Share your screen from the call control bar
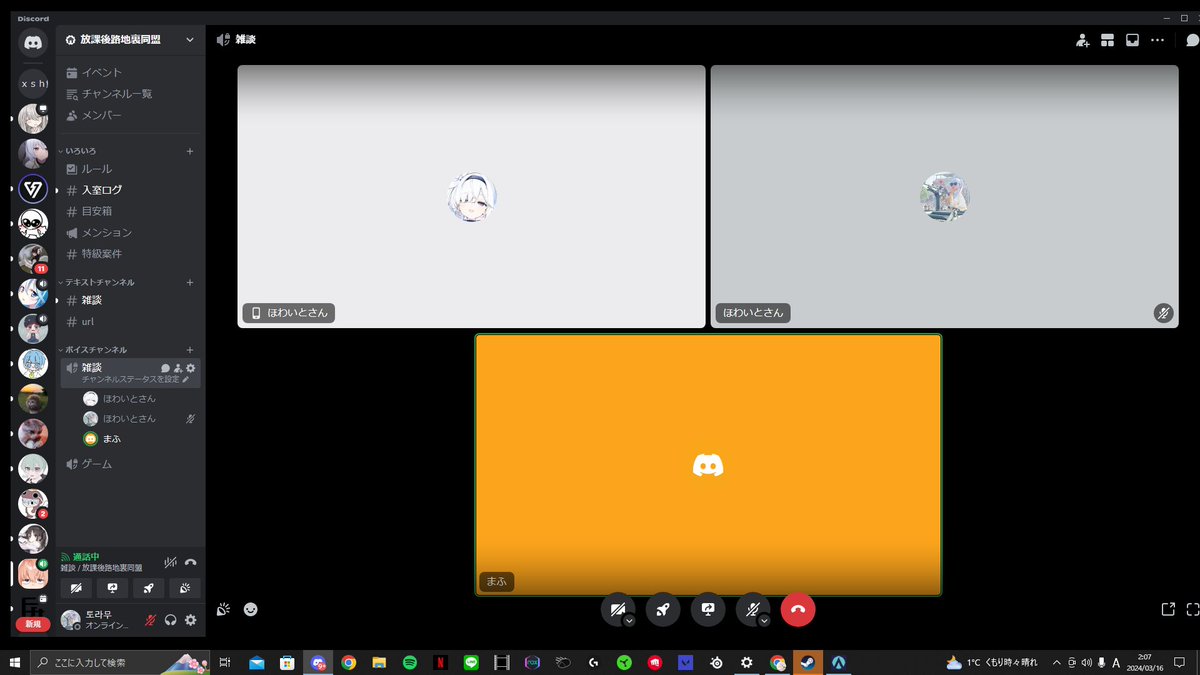The height and width of the screenshot is (675, 1200). click(x=708, y=609)
